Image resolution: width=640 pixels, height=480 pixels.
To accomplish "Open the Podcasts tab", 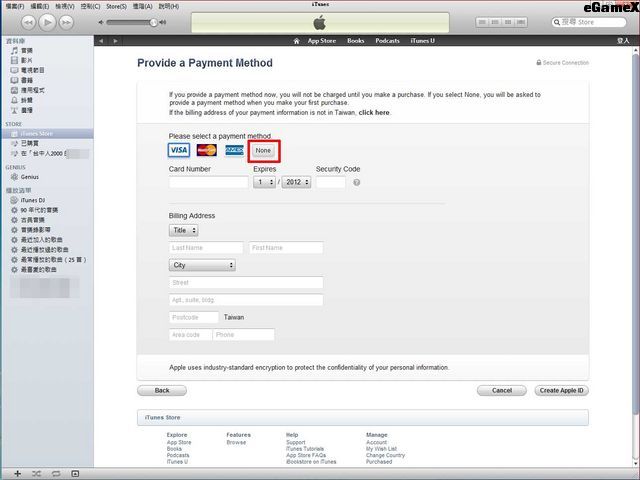I will [x=387, y=41].
